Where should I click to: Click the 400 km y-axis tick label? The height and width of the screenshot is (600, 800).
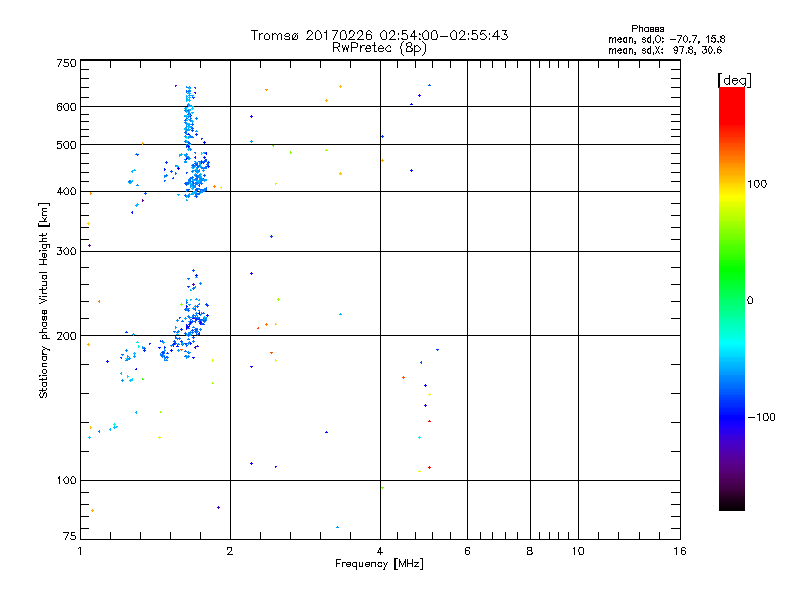tap(66, 191)
